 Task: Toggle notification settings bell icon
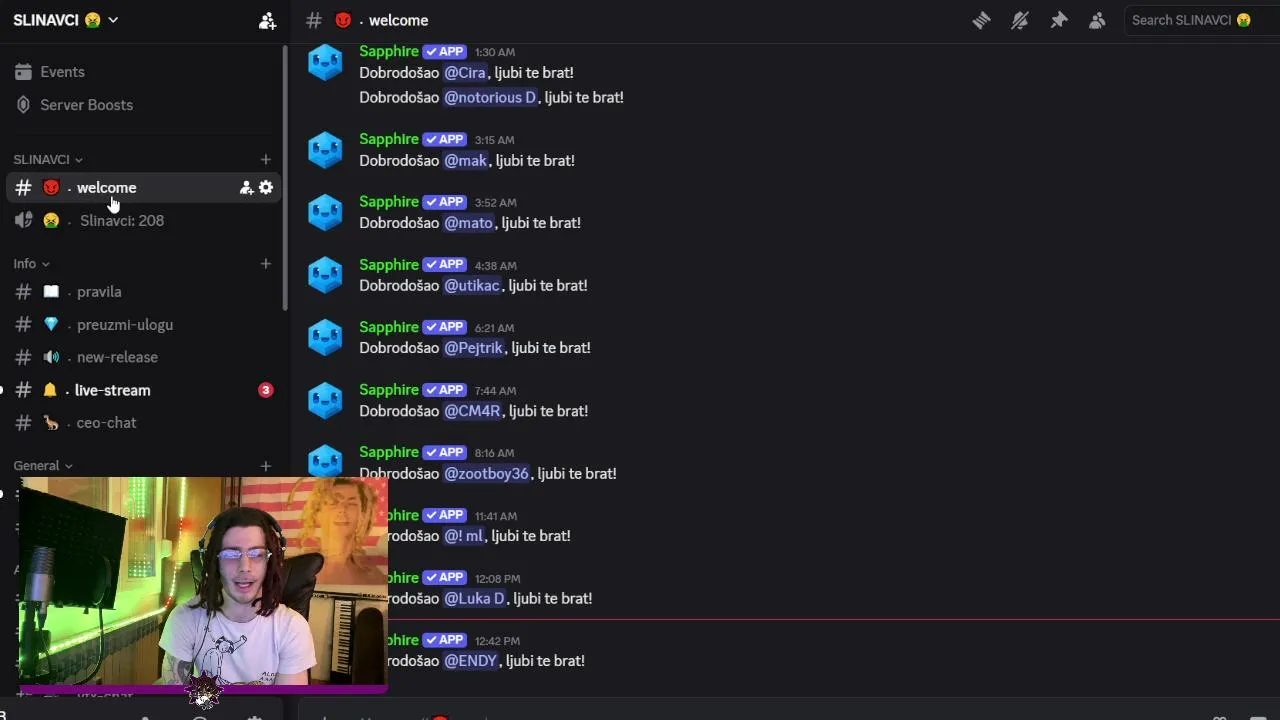tap(1020, 20)
